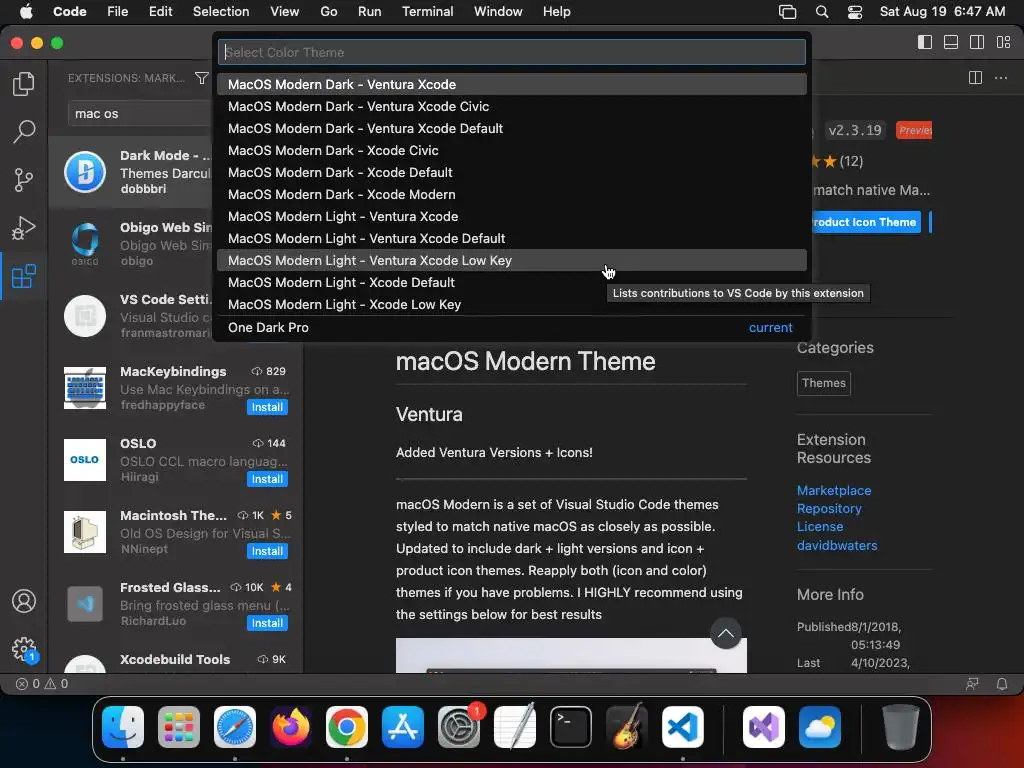This screenshot has width=1024, height=768.
Task: Open Google Chrome from the Dock
Action: (x=347, y=726)
